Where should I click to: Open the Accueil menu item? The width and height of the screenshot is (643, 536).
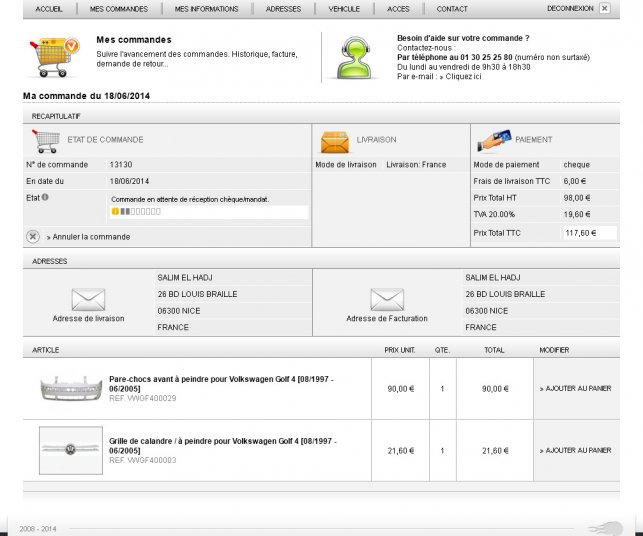pos(49,9)
